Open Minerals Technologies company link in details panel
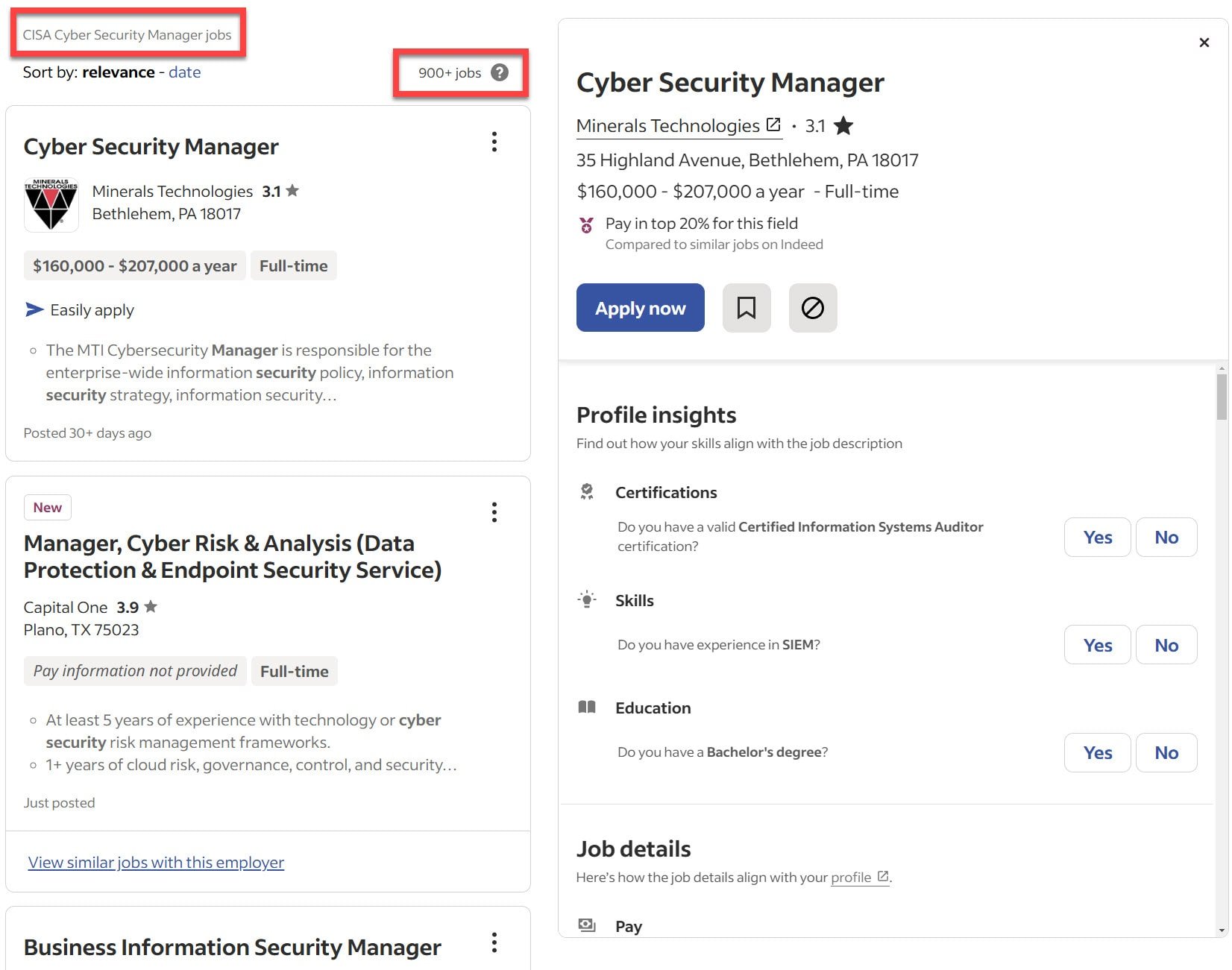Viewport: 1232px width, 970px height. point(679,125)
